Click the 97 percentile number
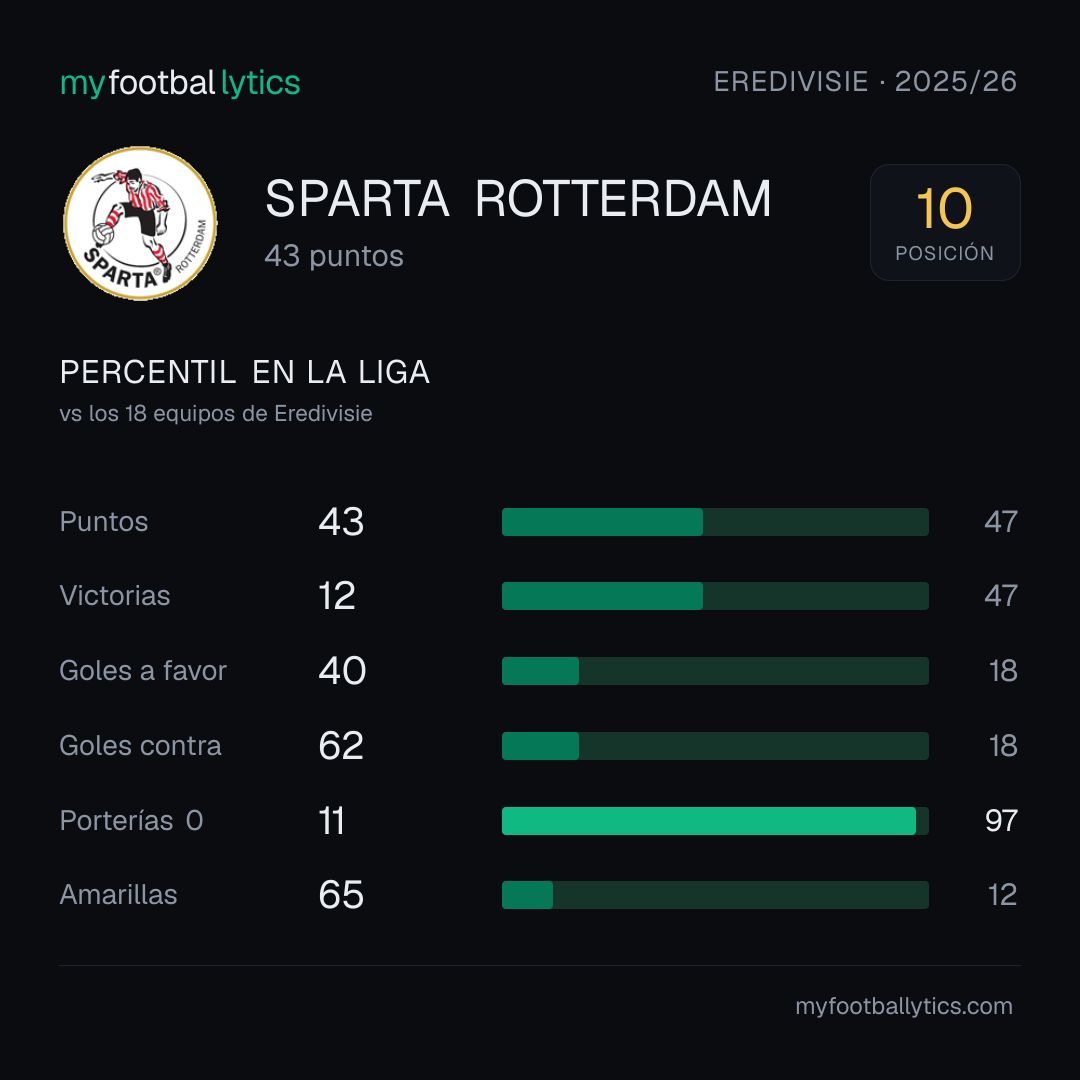Image resolution: width=1080 pixels, height=1080 pixels. coord(1001,821)
